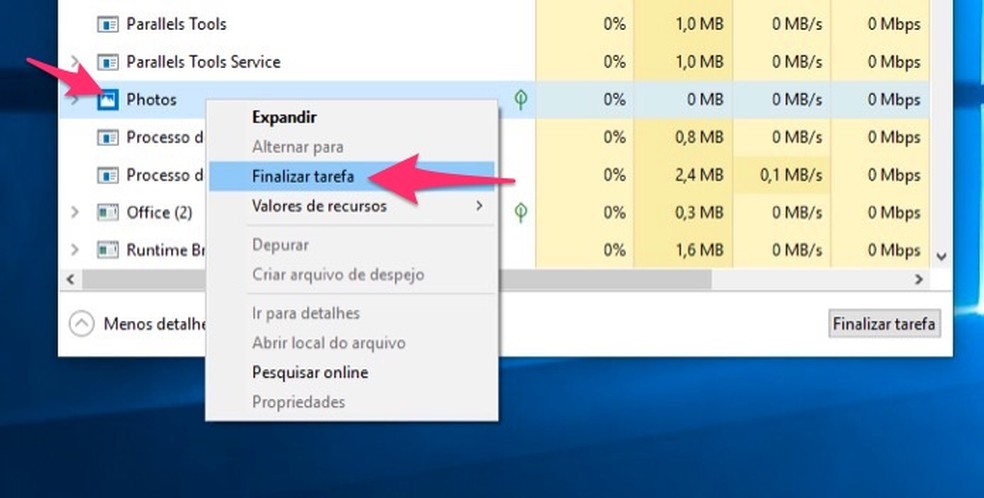The image size is (984, 498).
Task: Click the 0 MB/s disk cell in Office row
Action: [781, 213]
